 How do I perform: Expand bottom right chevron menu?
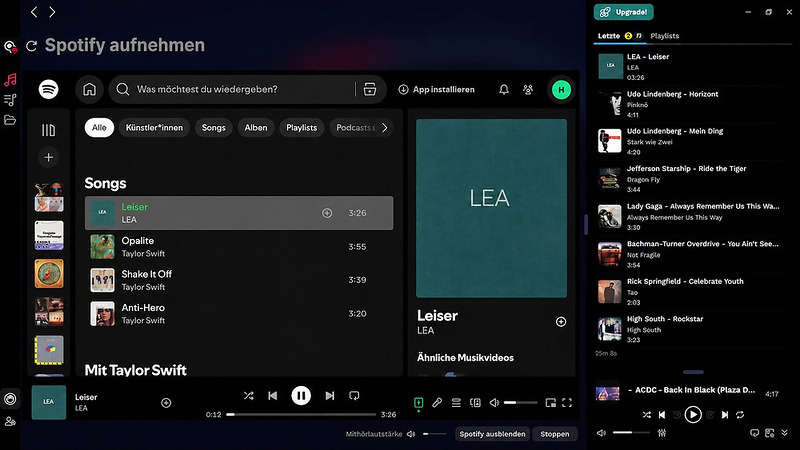point(785,433)
